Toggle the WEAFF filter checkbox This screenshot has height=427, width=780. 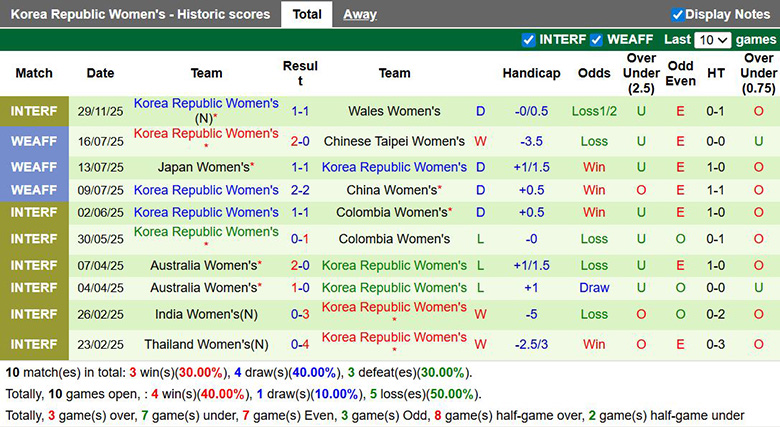(x=596, y=40)
